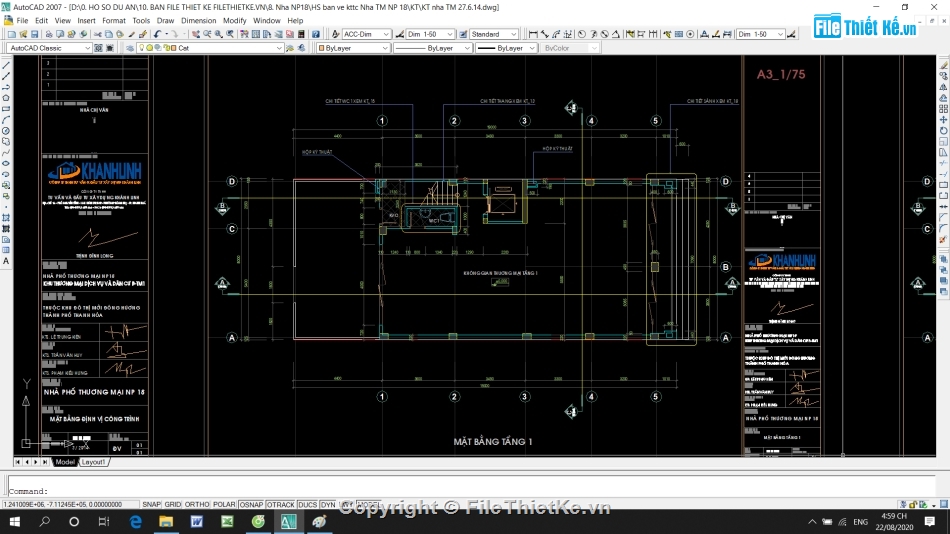Open Word from the taskbar
The image size is (950, 534).
click(x=197, y=521)
